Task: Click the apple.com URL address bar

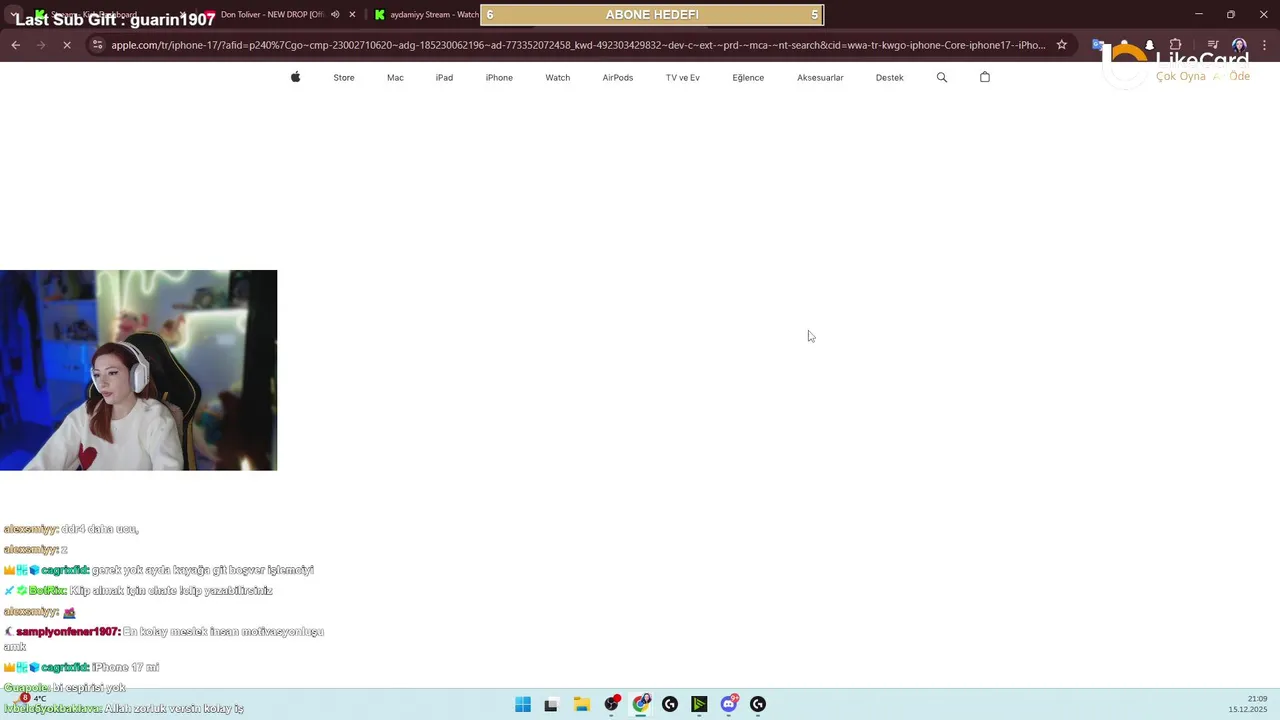Action: [578, 44]
